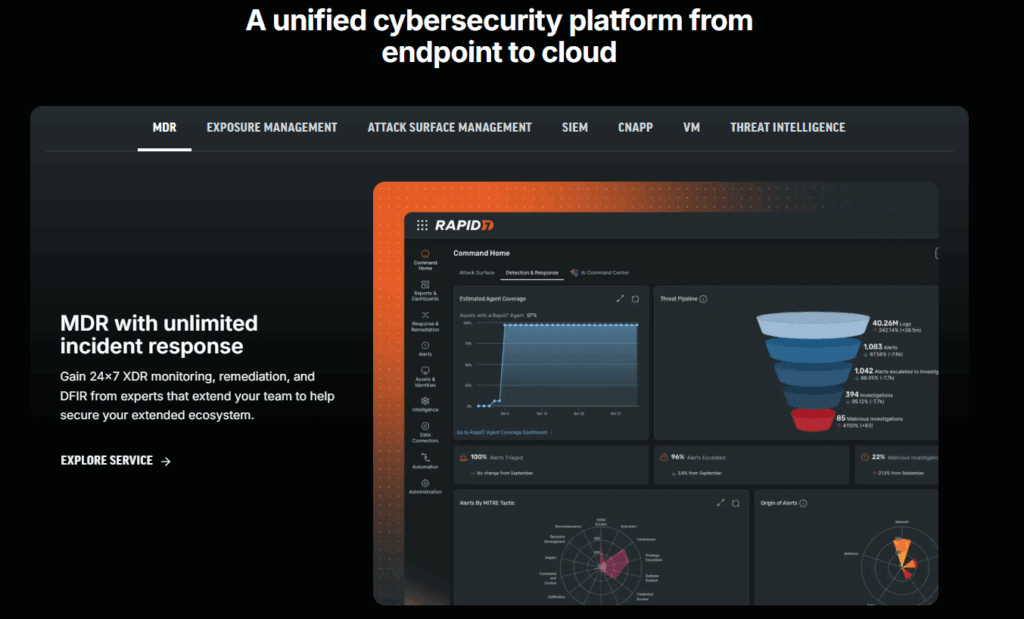Open the app grid launcher icon
Screen dimensions: 1024x619
pyautogui.click(x=422, y=225)
